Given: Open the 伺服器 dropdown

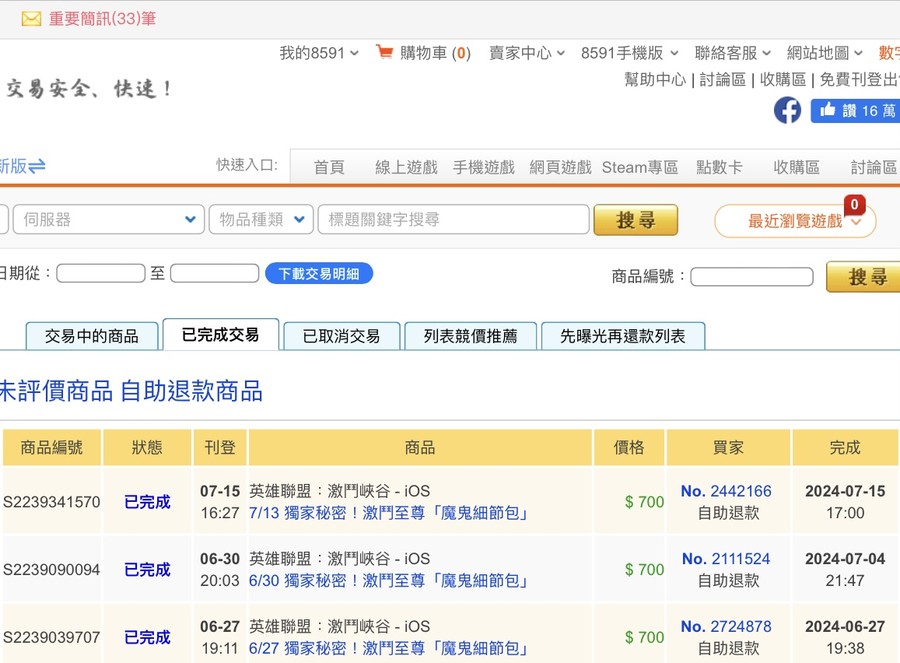Looking at the screenshot, I should pyautogui.click(x=108, y=219).
